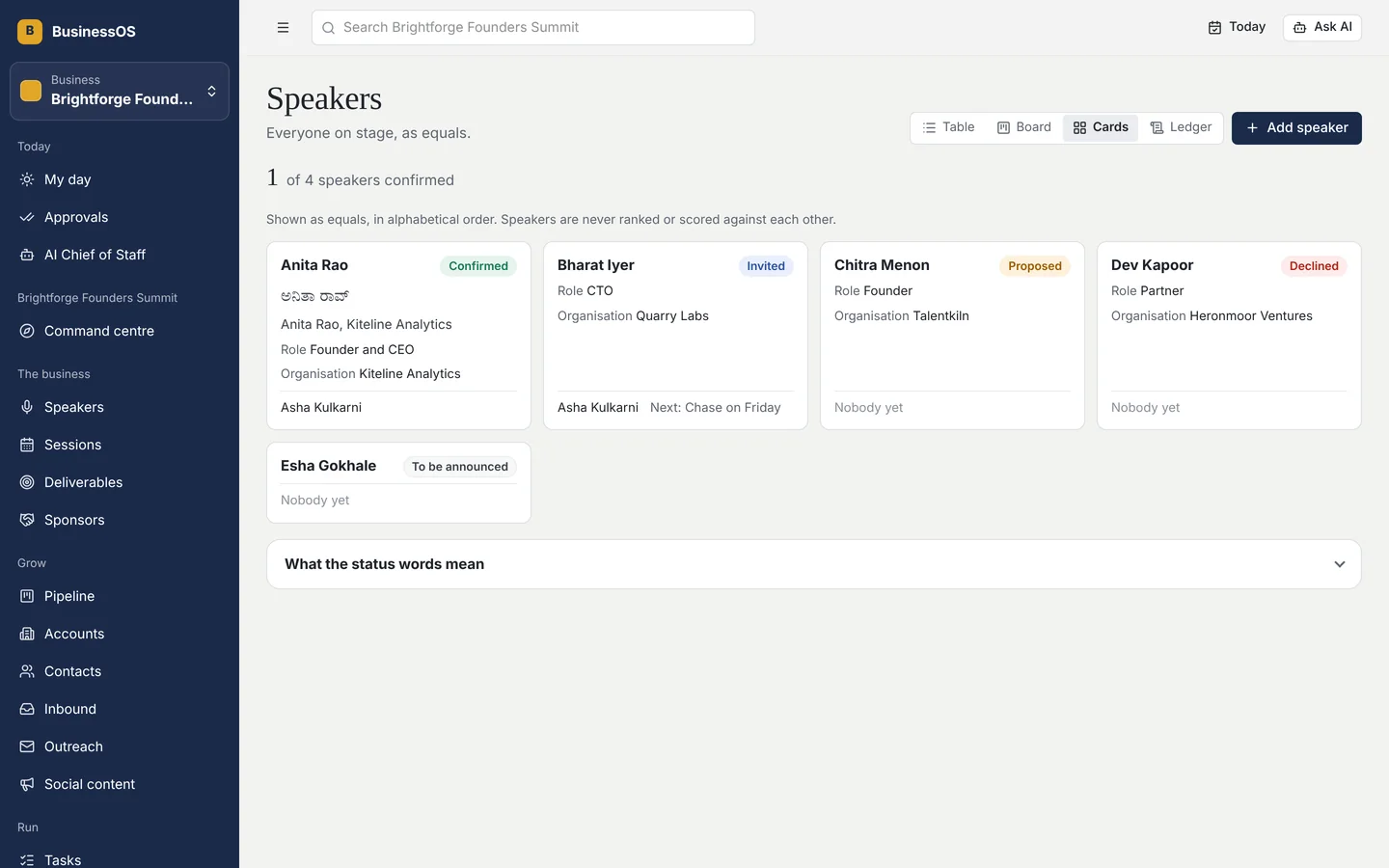This screenshot has height=868, width=1389.
Task: Click the Command centre compass icon
Action: (x=27, y=331)
